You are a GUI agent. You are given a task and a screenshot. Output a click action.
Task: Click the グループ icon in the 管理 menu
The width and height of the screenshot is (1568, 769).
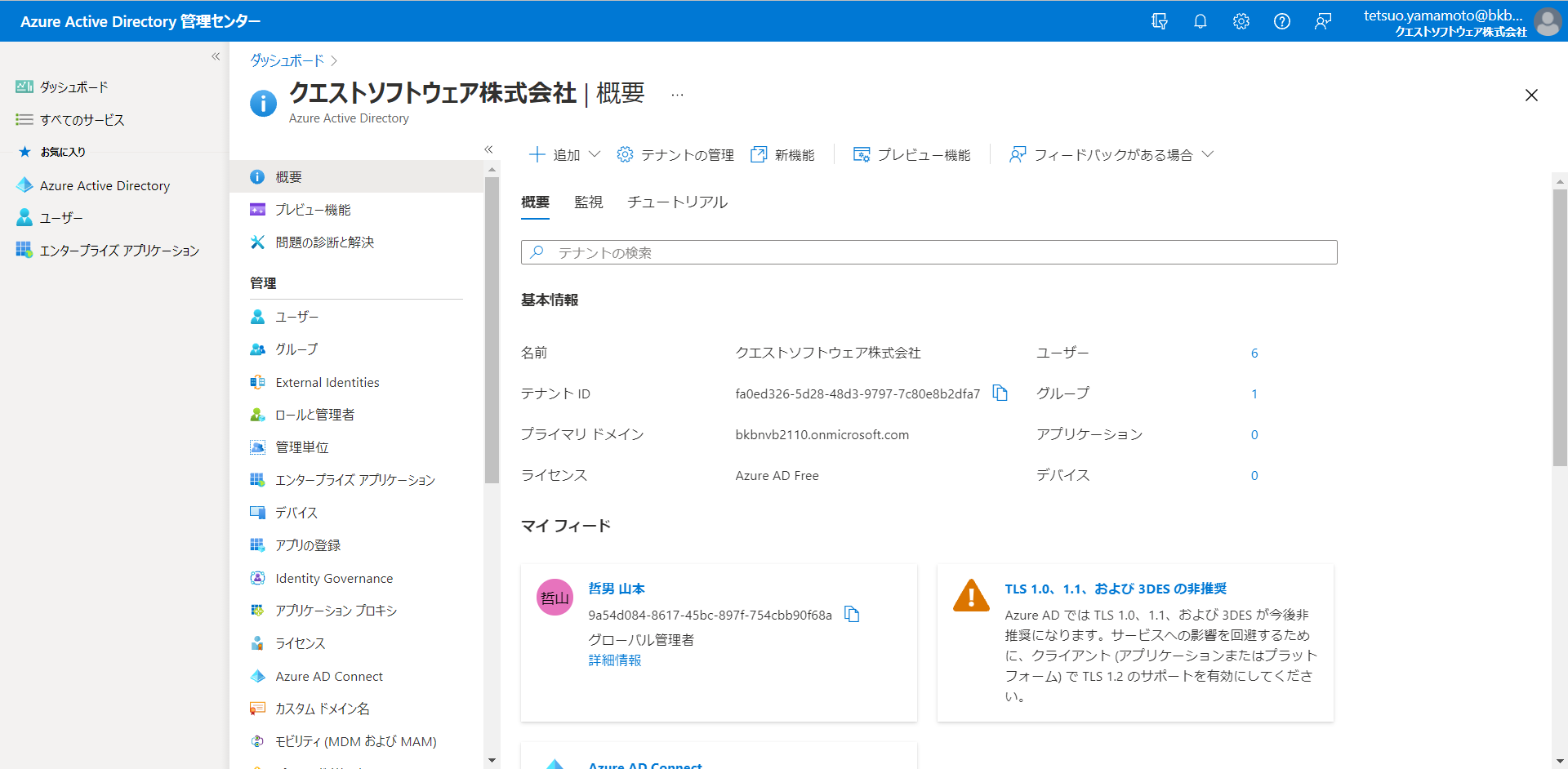[257, 349]
